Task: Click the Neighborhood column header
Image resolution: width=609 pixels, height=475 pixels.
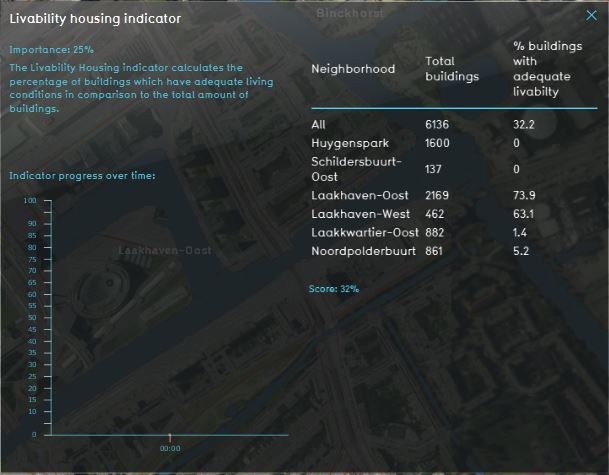Action: (353, 69)
